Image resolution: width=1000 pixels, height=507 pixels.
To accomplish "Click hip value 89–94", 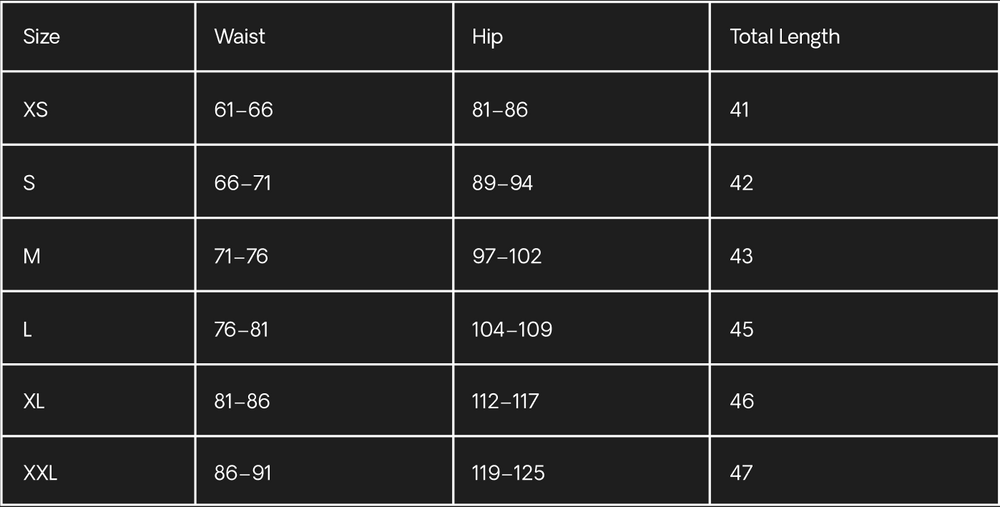I will pyautogui.click(x=502, y=183).
